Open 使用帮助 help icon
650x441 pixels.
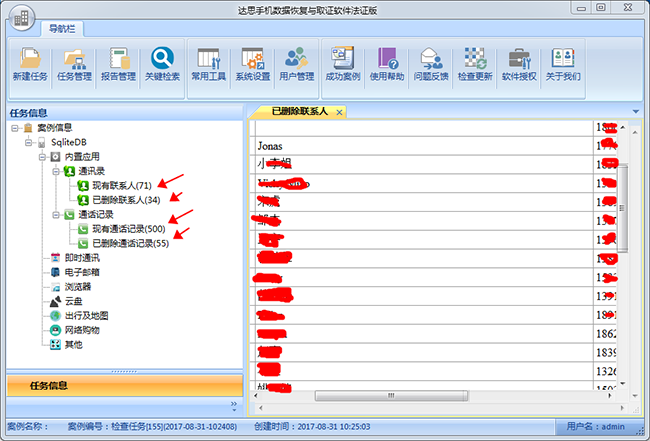click(x=387, y=64)
